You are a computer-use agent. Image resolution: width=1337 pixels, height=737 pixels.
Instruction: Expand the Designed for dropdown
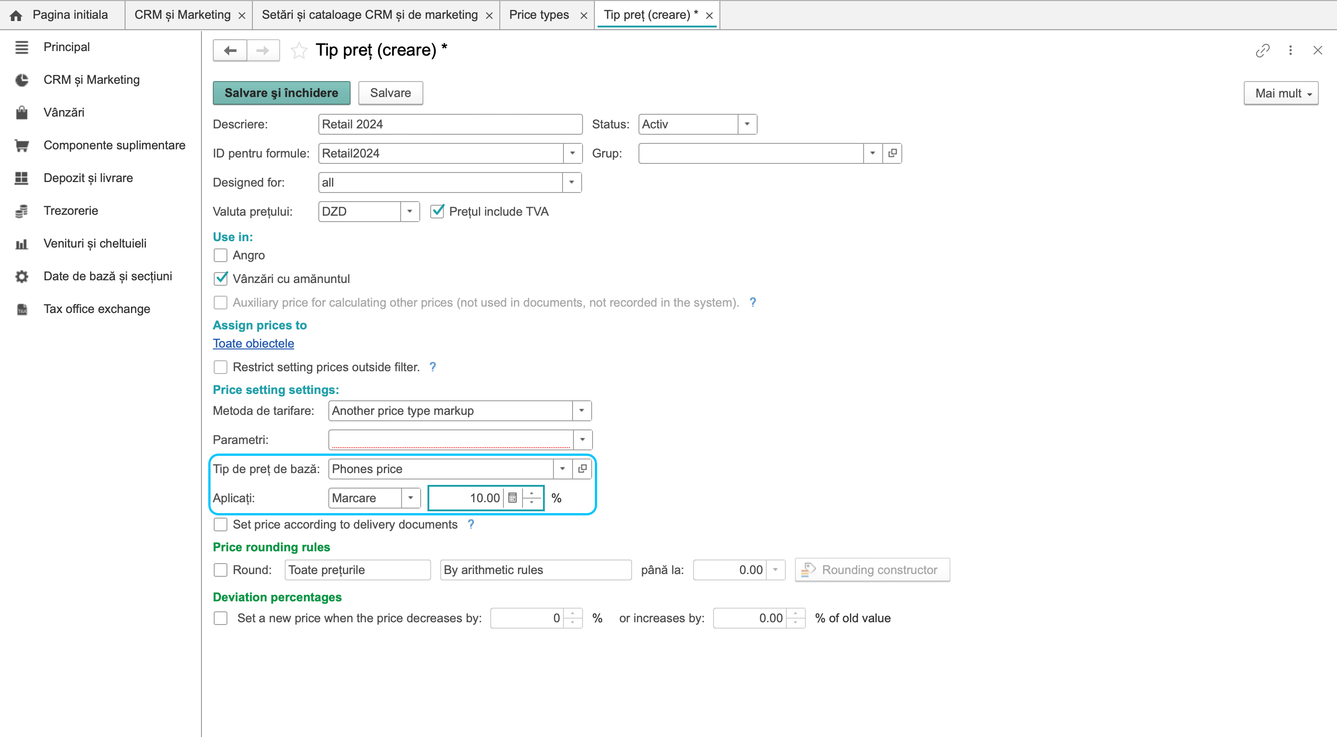coord(572,182)
